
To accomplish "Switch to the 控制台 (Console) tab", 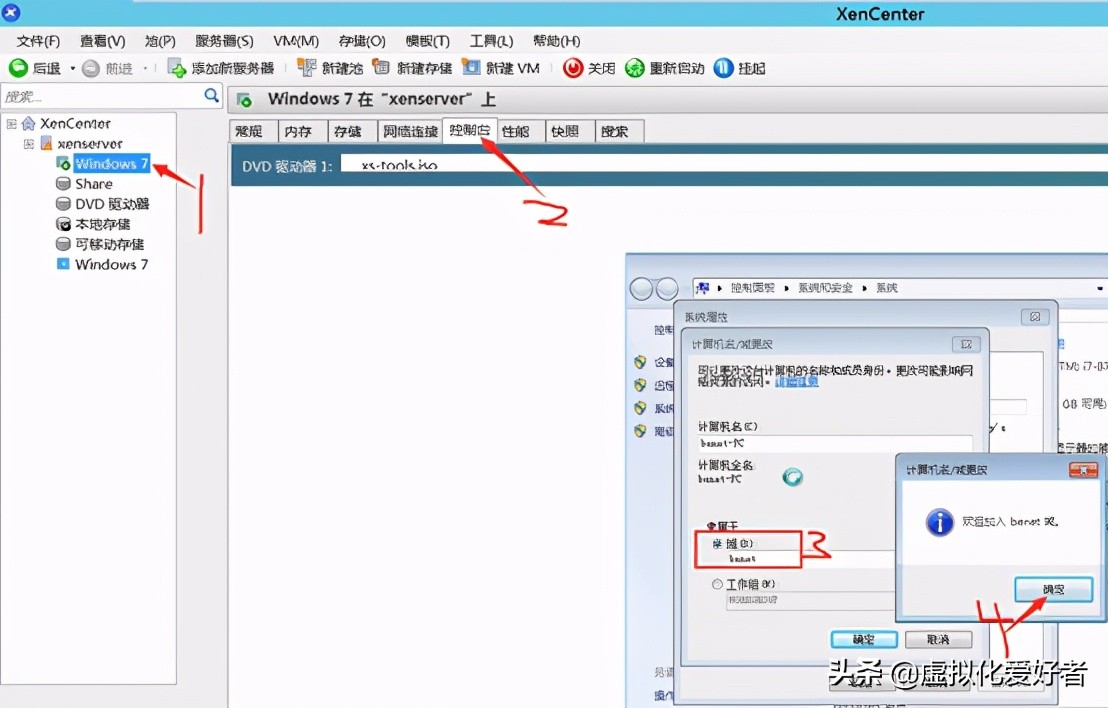I will pyautogui.click(x=470, y=131).
